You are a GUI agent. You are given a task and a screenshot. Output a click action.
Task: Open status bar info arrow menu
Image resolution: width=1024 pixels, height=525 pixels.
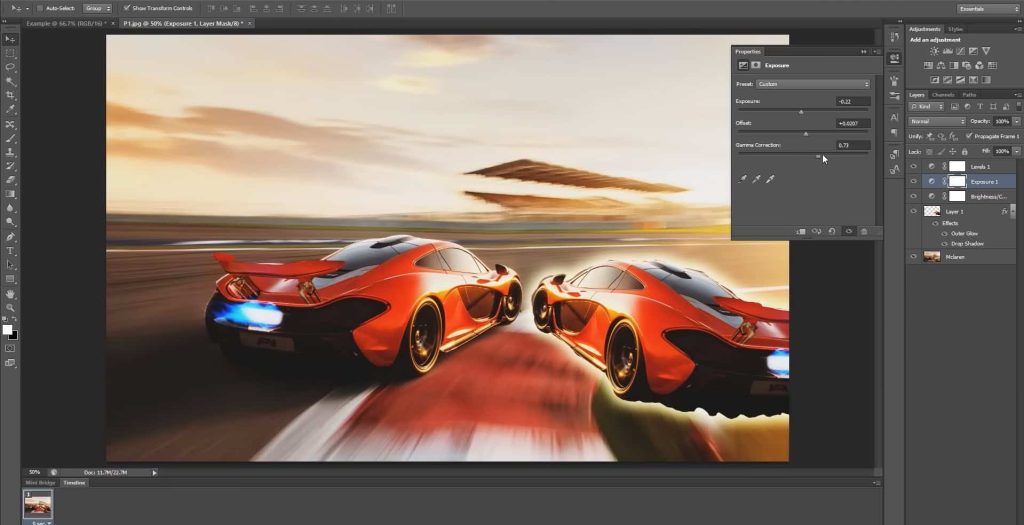point(155,472)
